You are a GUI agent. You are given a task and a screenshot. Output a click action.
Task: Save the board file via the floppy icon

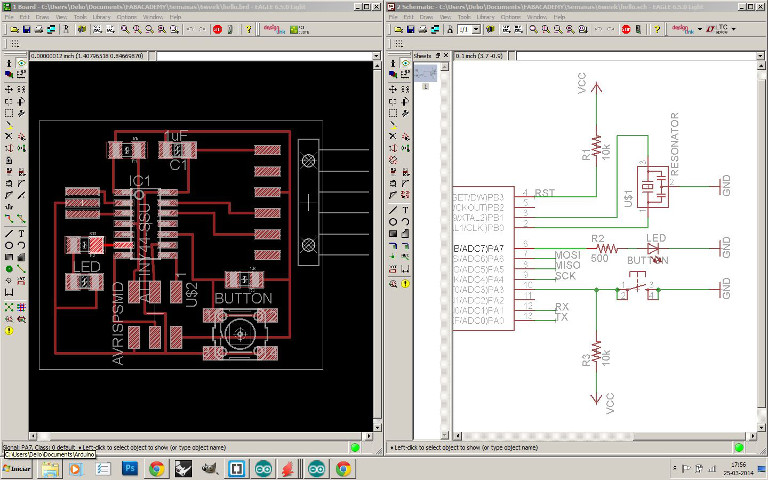[x=27, y=30]
